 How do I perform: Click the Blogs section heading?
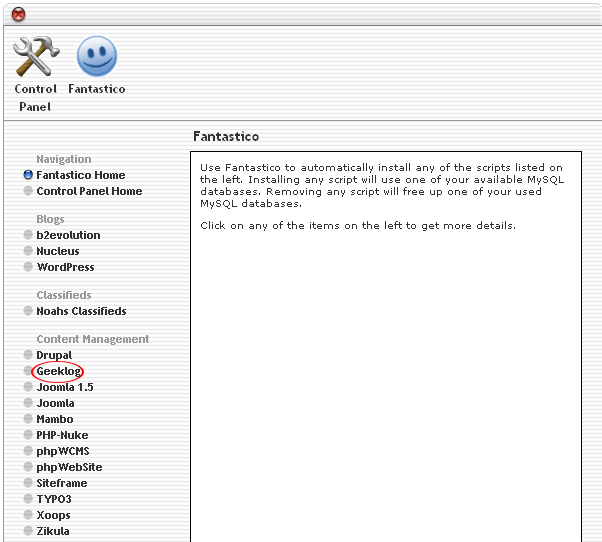coord(50,219)
